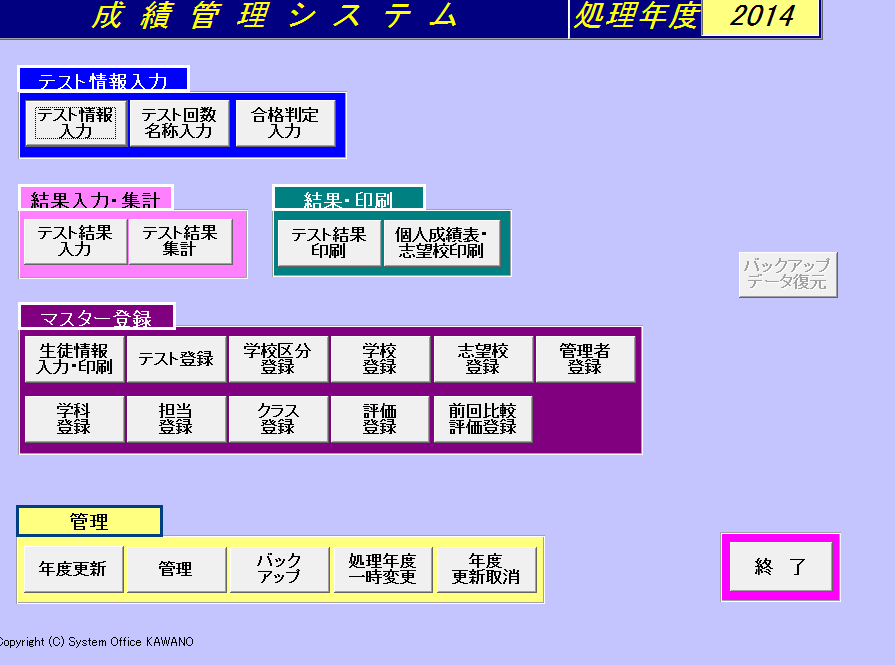The height and width of the screenshot is (665, 895).
Task: Run テスト結果集計 aggregation
Action: point(180,241)
